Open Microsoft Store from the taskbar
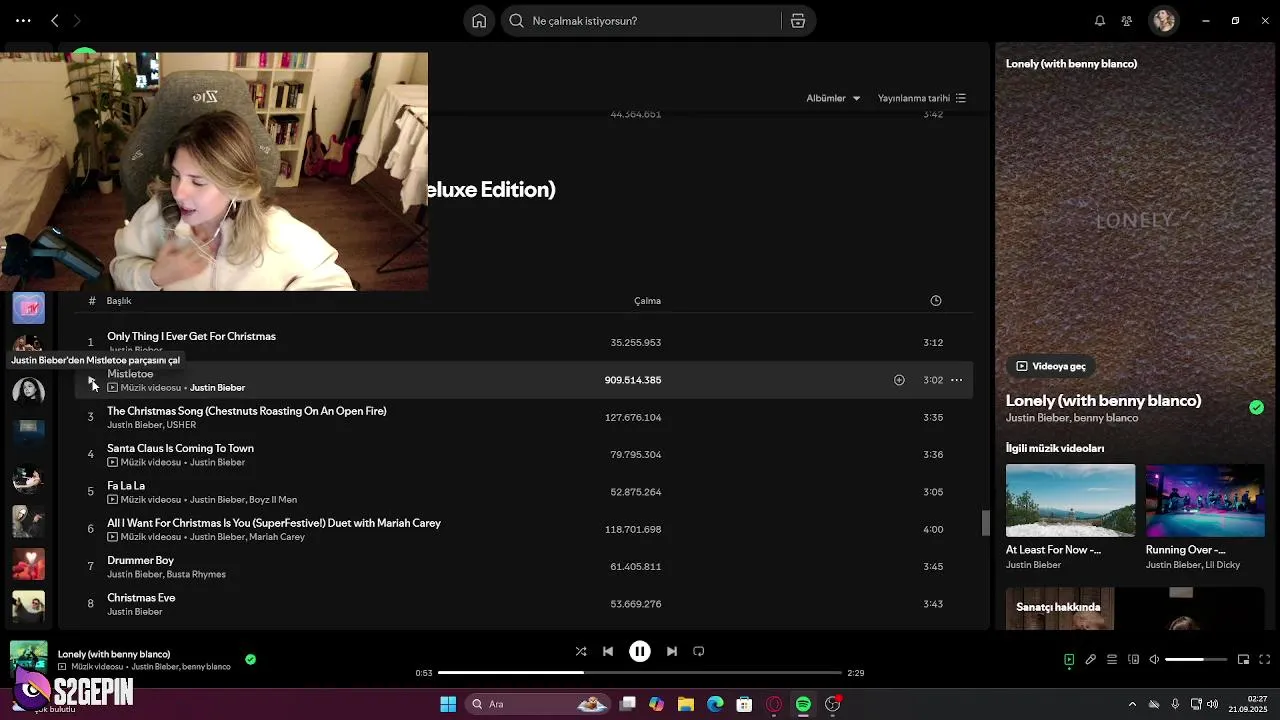The image size is (1280, 720). 744,704
